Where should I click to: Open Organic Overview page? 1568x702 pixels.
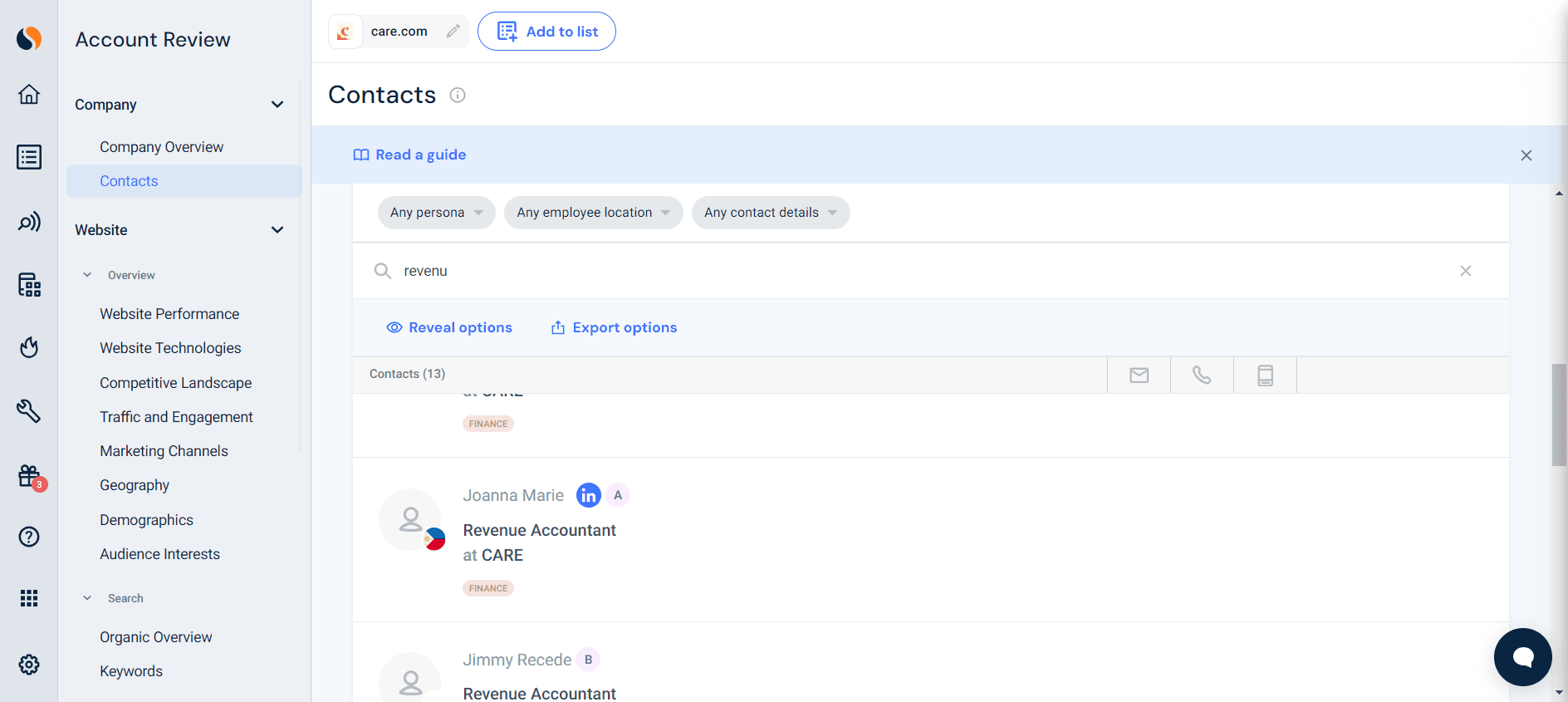156,637
